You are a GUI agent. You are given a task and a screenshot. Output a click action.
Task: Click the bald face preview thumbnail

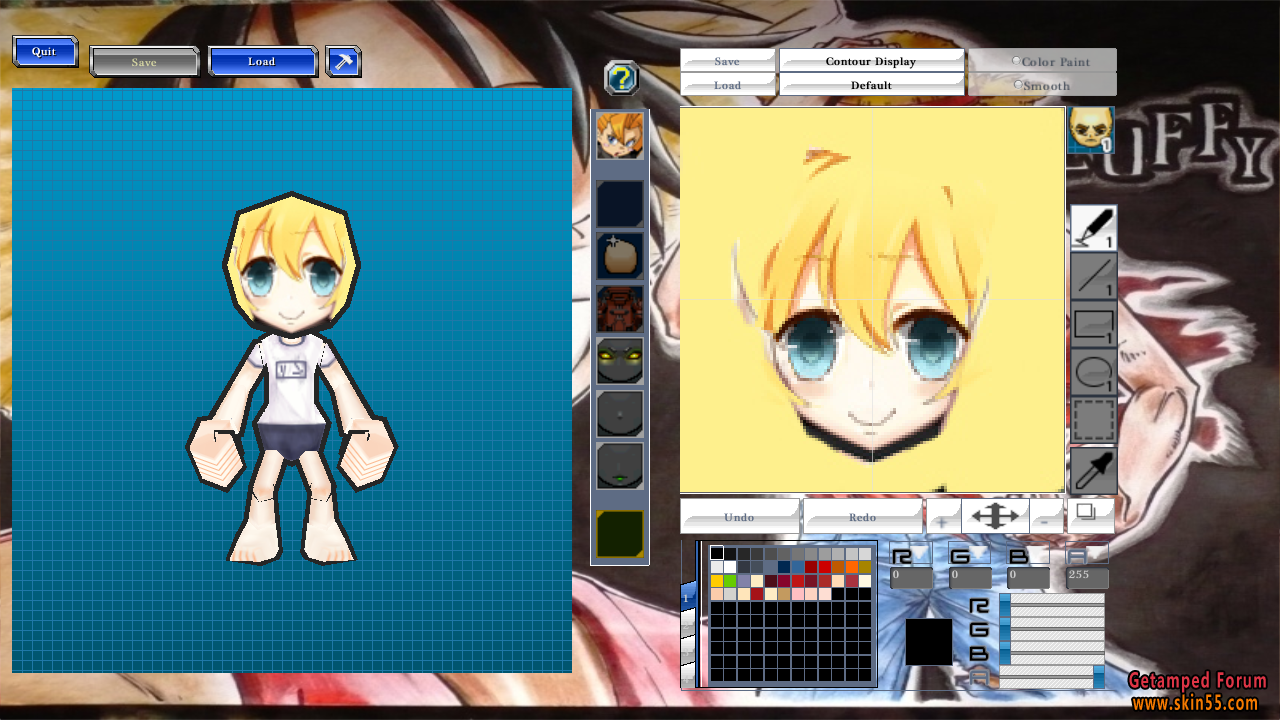pyautogui.click(x=1091, y=130)
